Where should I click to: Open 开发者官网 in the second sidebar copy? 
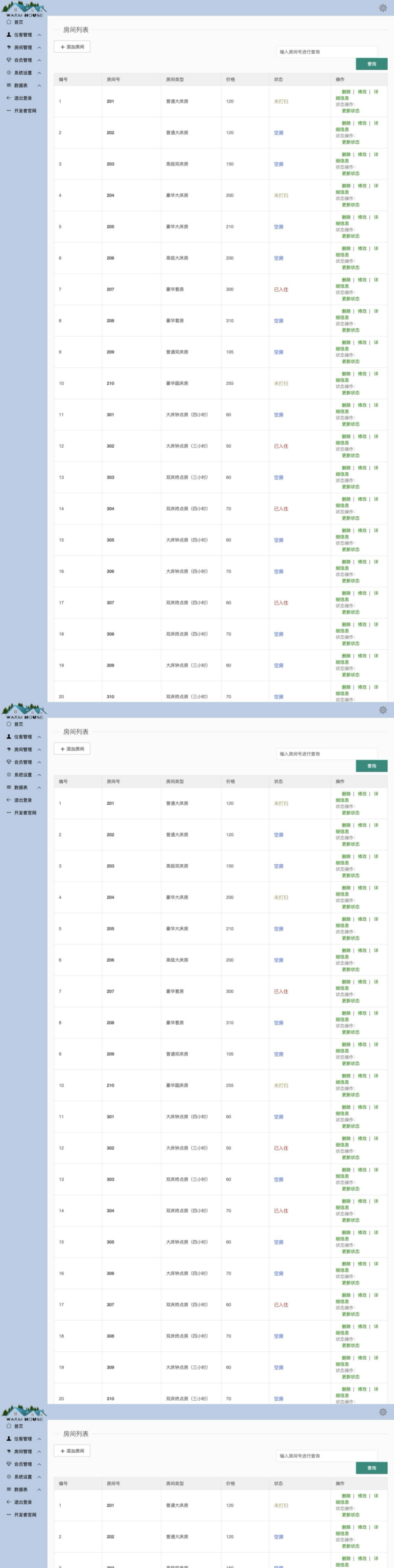tap(25, 813)
